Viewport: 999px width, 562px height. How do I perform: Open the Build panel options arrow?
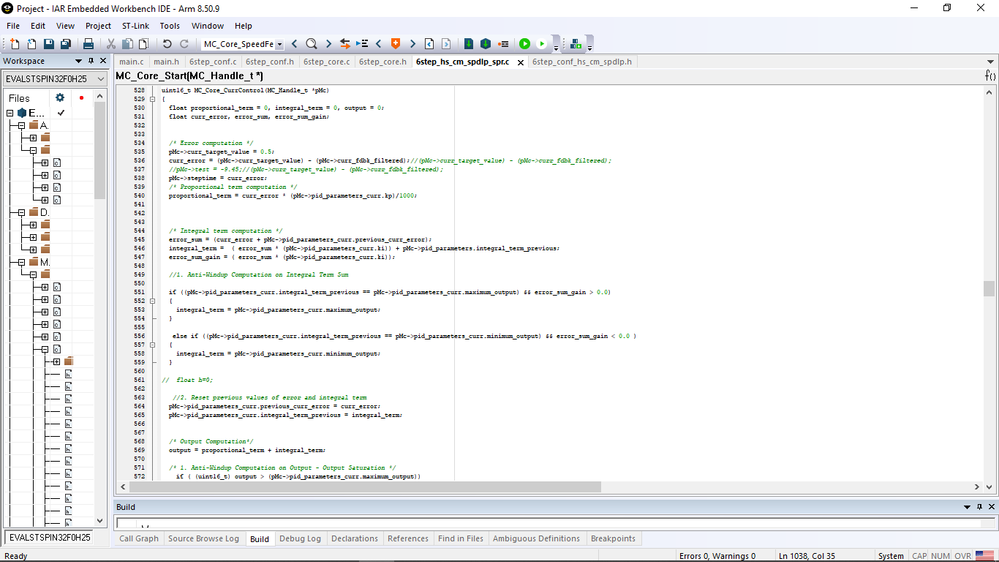tap(967, 507)
